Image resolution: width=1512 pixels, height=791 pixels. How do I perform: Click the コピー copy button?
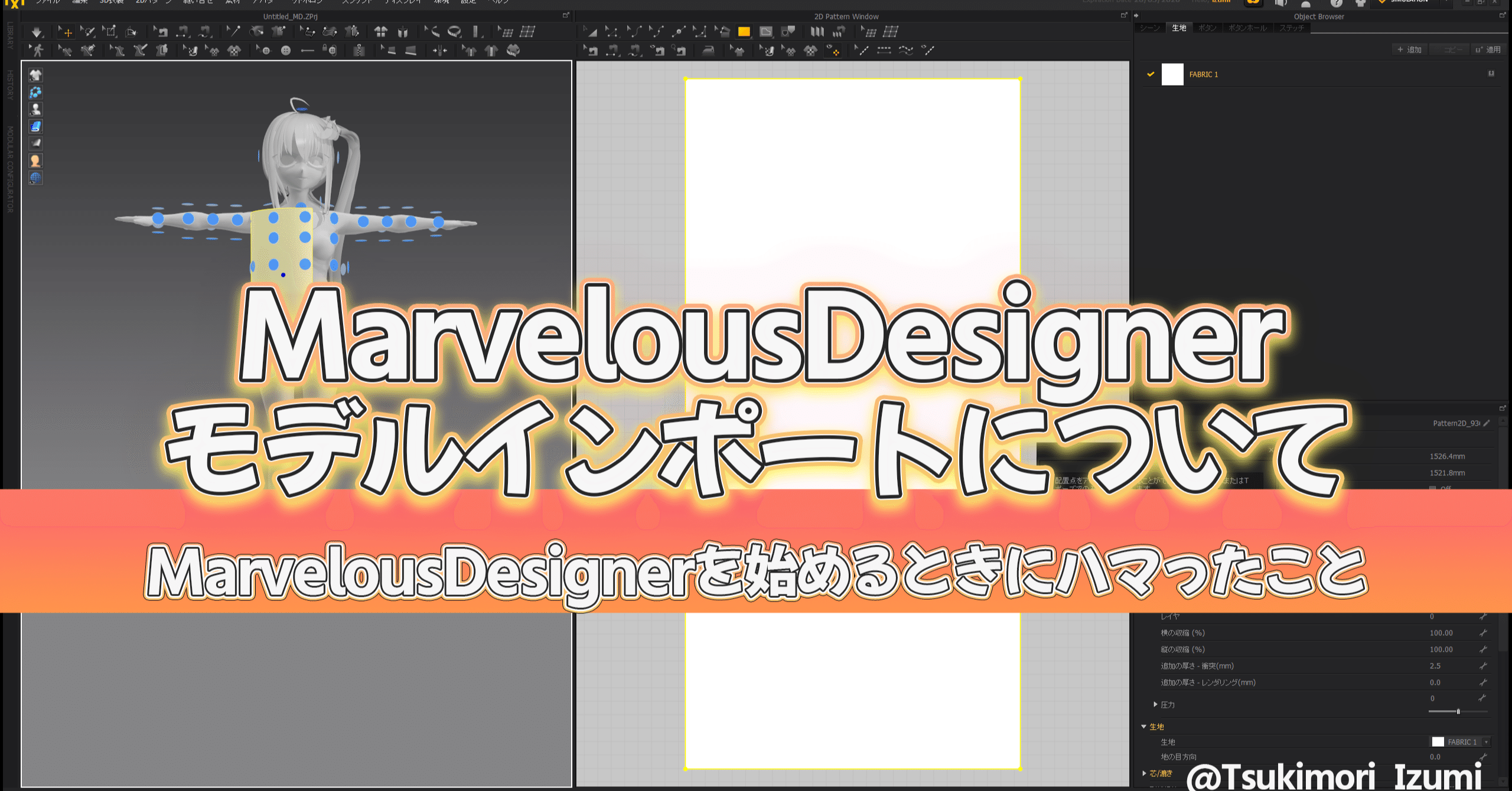(x=1449, y=50)
